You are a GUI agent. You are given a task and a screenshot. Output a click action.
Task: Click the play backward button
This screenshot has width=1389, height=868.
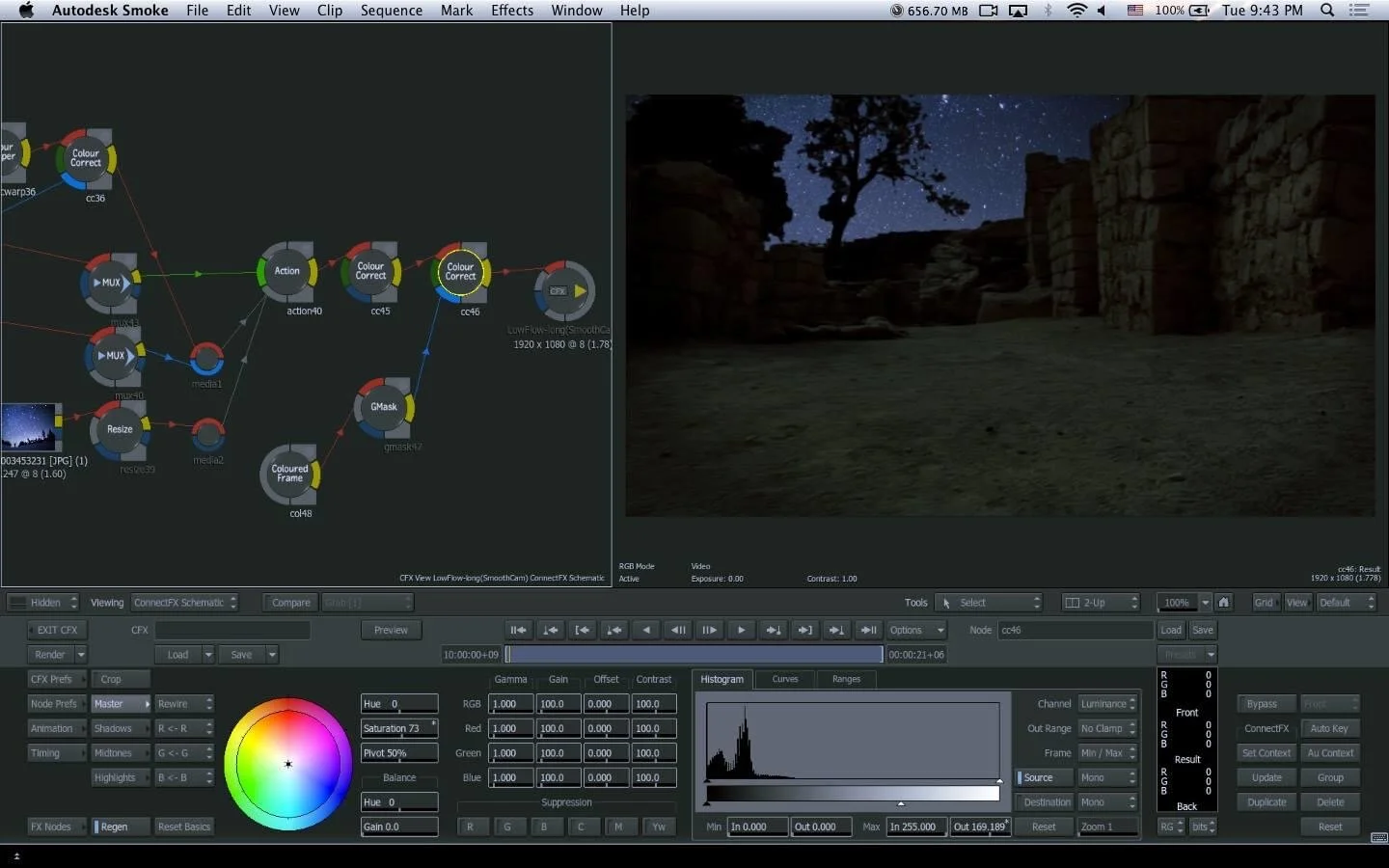coord(646,630)
